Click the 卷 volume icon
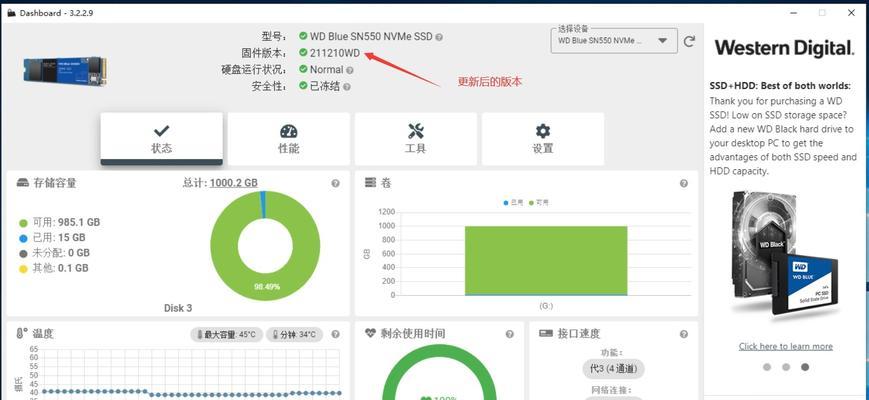The image size is (869, 400). coord(371,182)
